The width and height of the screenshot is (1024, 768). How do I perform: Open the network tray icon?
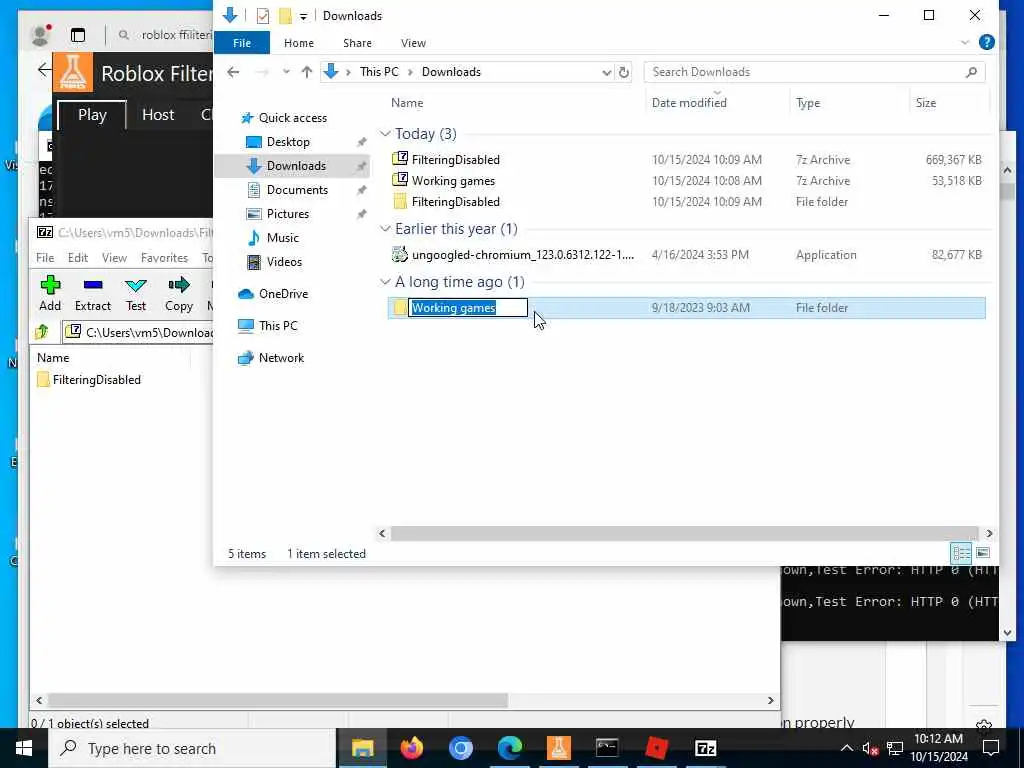(x=895, y=748)
